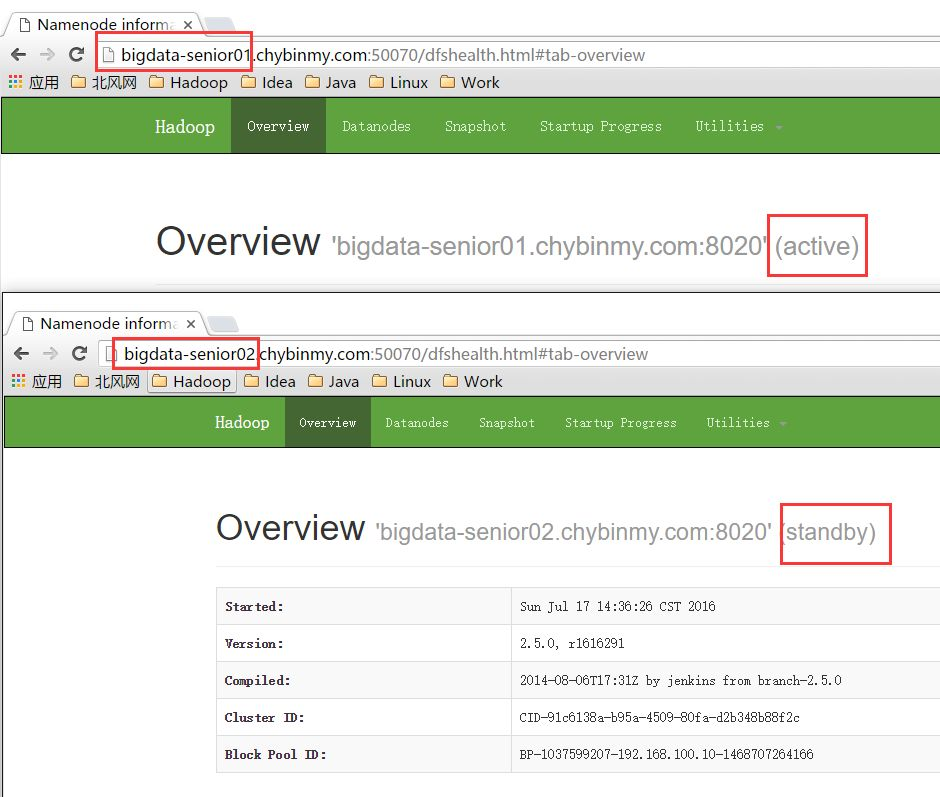Open Snapshot tab on senior01 page
Screen dimensions: 940x797
475,126
